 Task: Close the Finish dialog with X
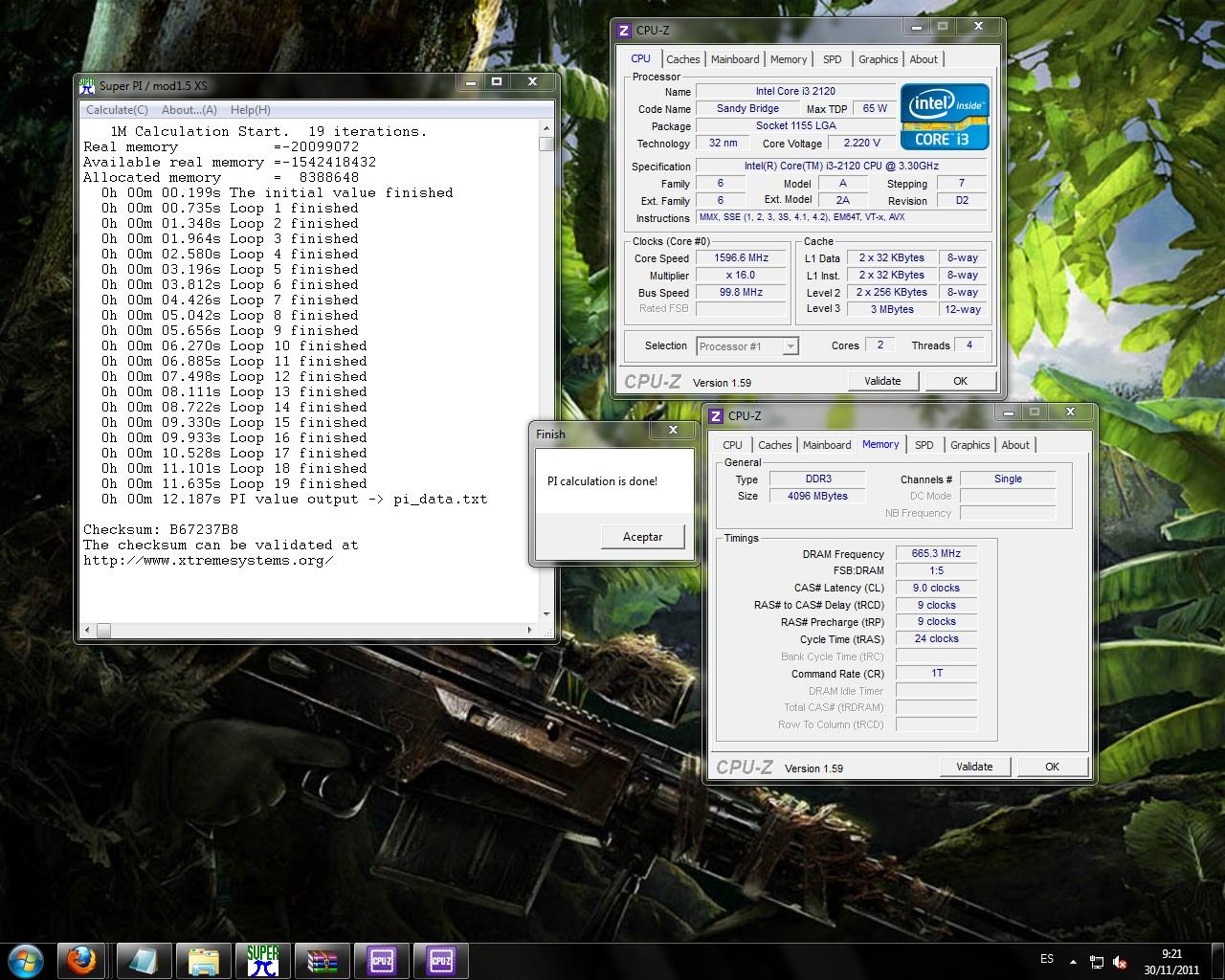click(673, 431)
